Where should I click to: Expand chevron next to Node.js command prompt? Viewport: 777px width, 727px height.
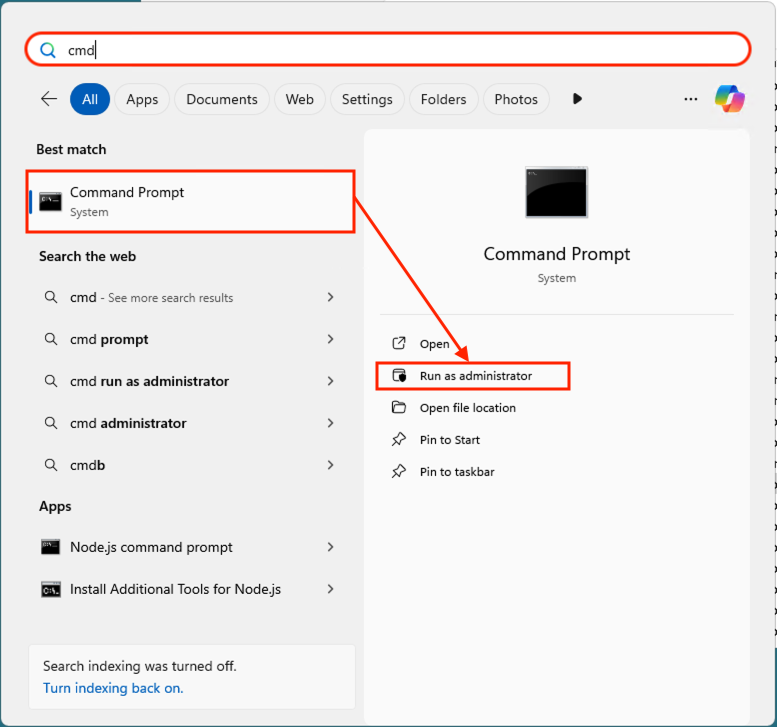pos(331,547)
